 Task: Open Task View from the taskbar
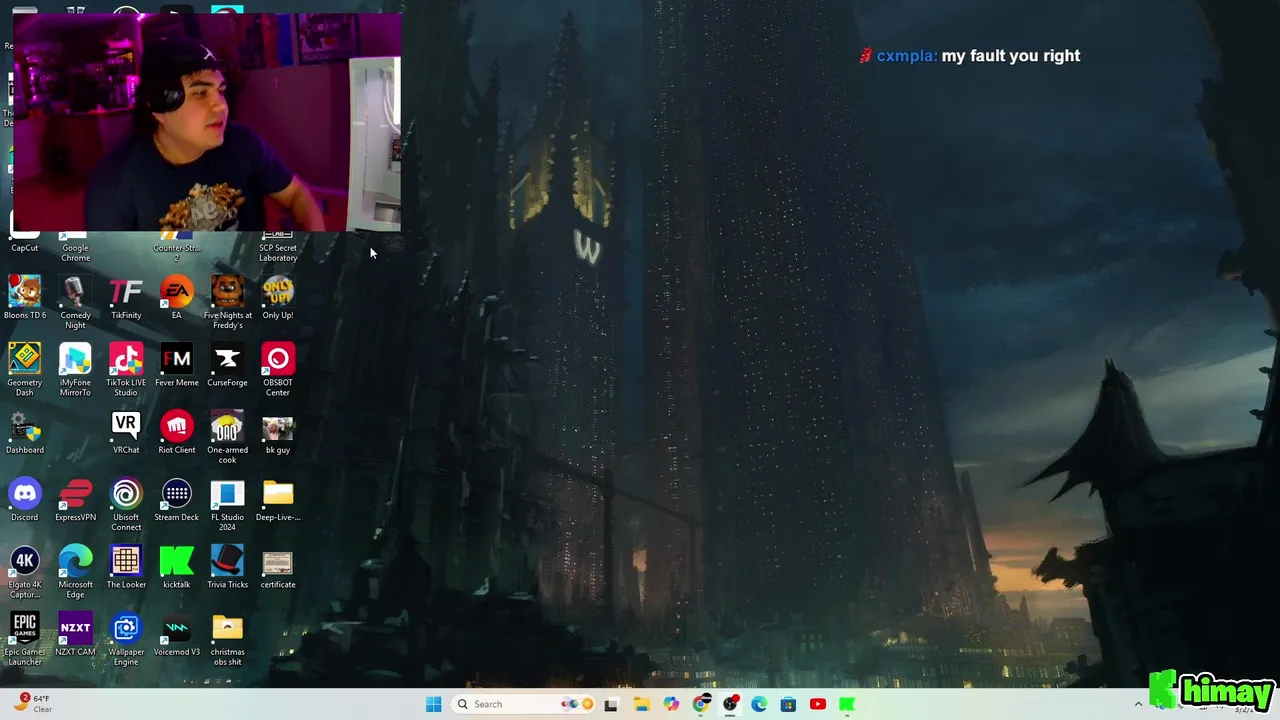(611, 704)
